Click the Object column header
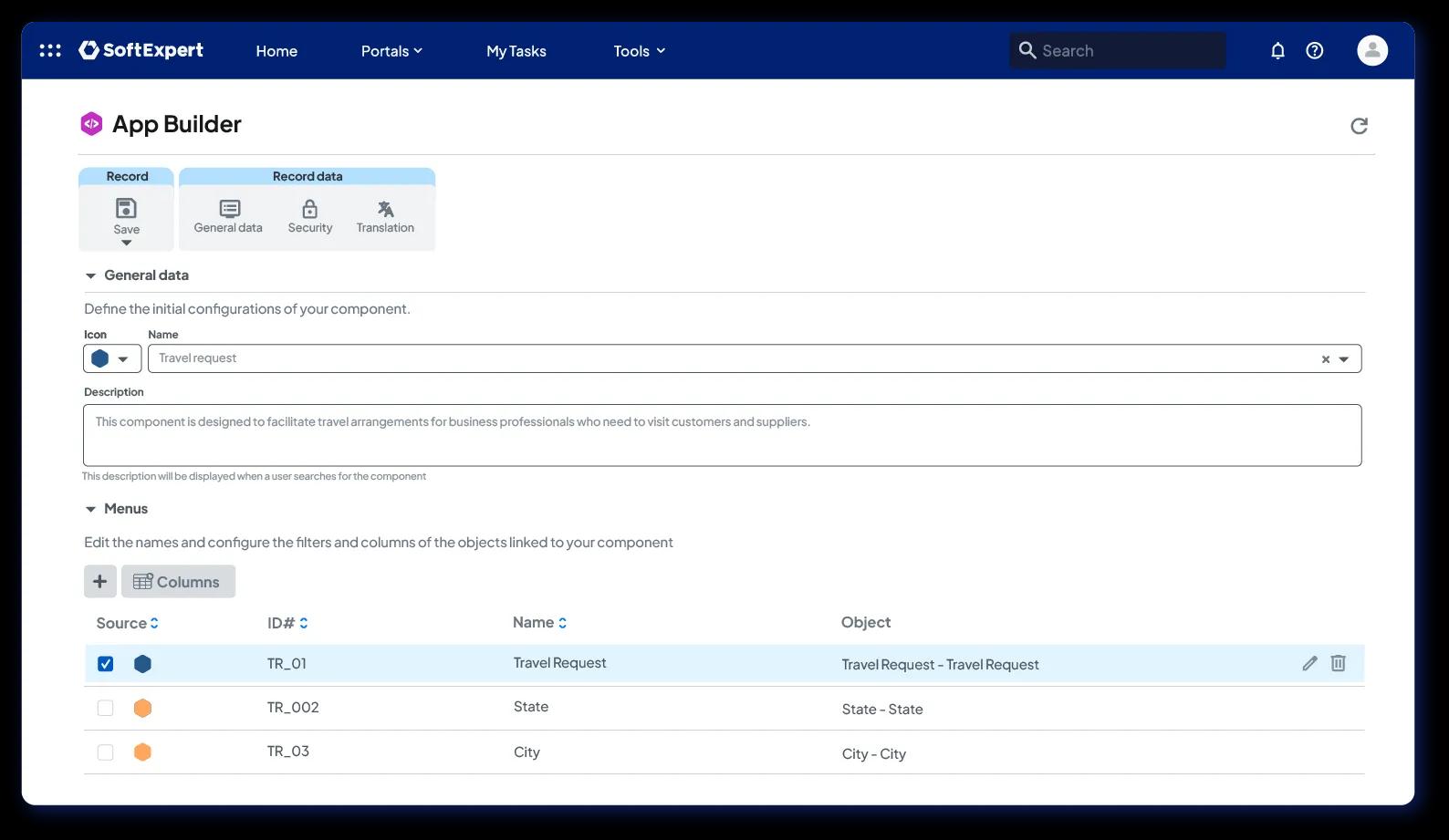This screenshot has width=1449, height=840. (866, 623)
